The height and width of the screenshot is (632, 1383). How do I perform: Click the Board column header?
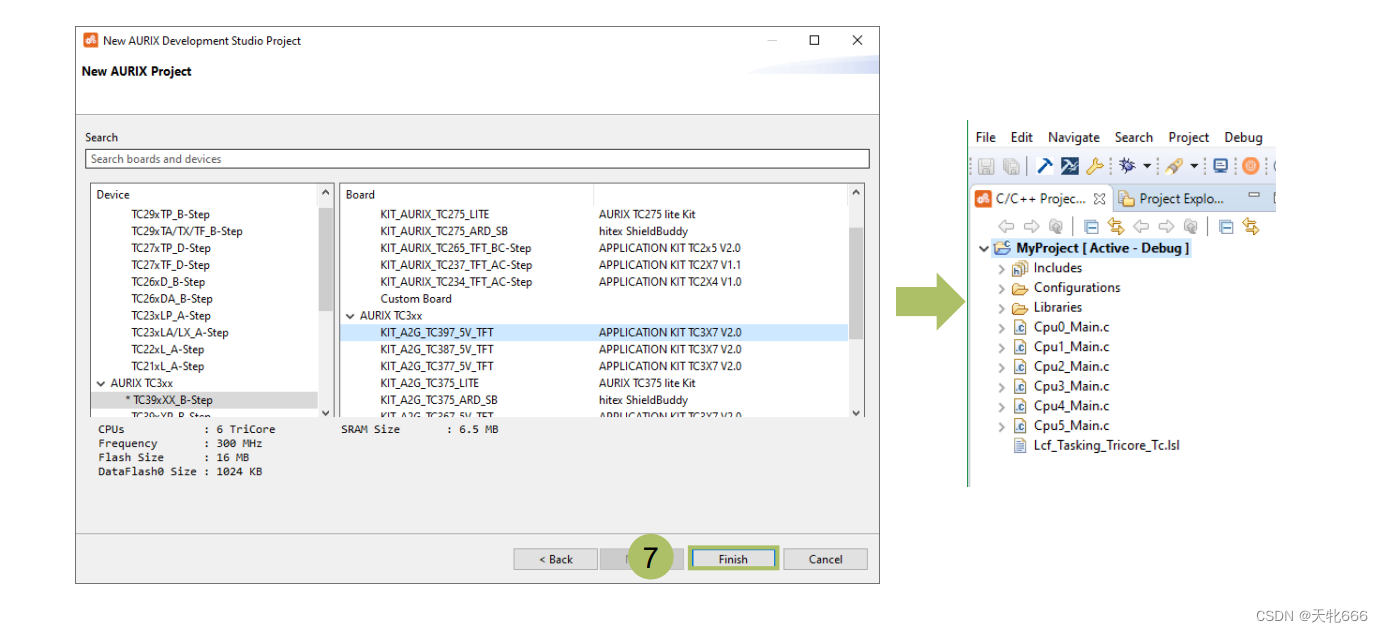pos(467,195)
